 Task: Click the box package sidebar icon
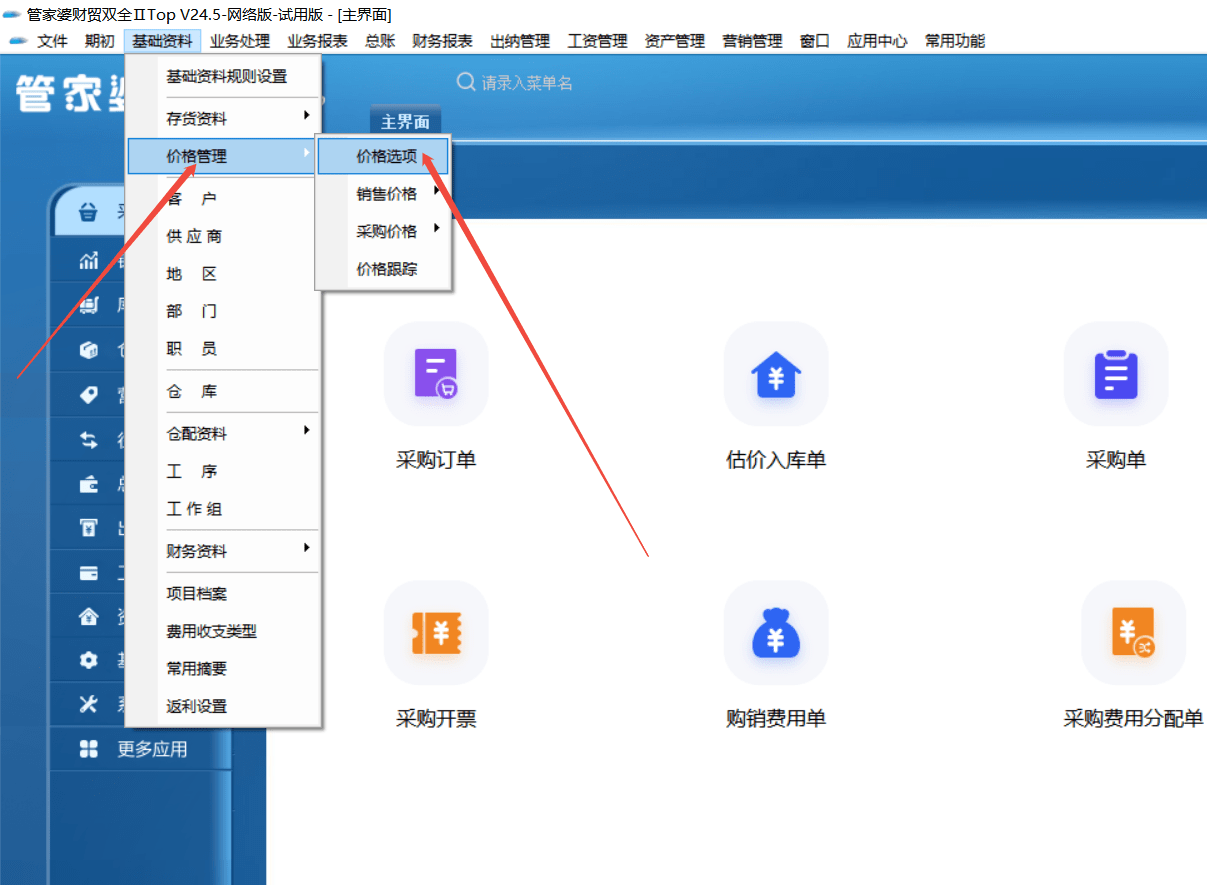(89, 350)
